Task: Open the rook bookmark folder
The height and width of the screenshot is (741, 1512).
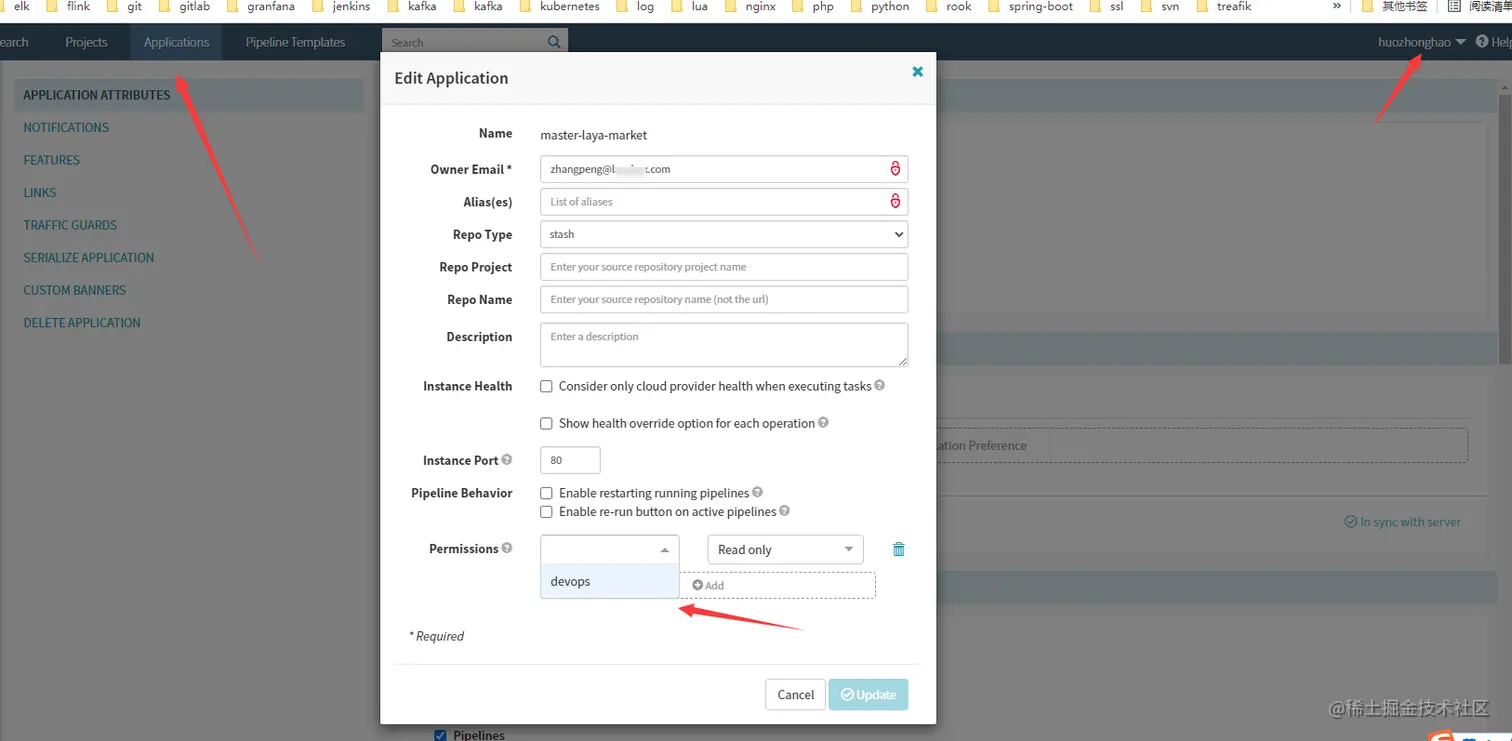Action: pyautogui.click(x=949, y=6)
